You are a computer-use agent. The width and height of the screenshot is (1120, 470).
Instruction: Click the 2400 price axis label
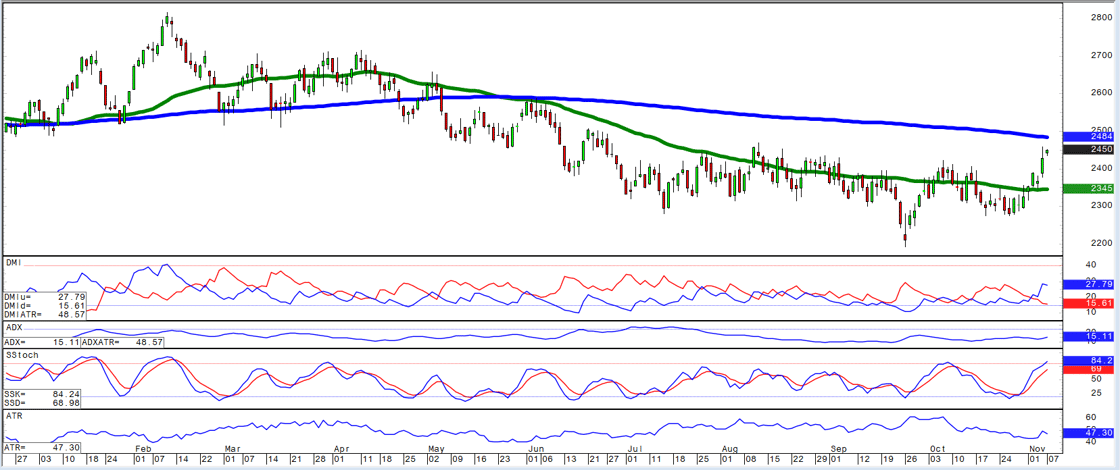pyautogui.click(x=1101, y=169)
